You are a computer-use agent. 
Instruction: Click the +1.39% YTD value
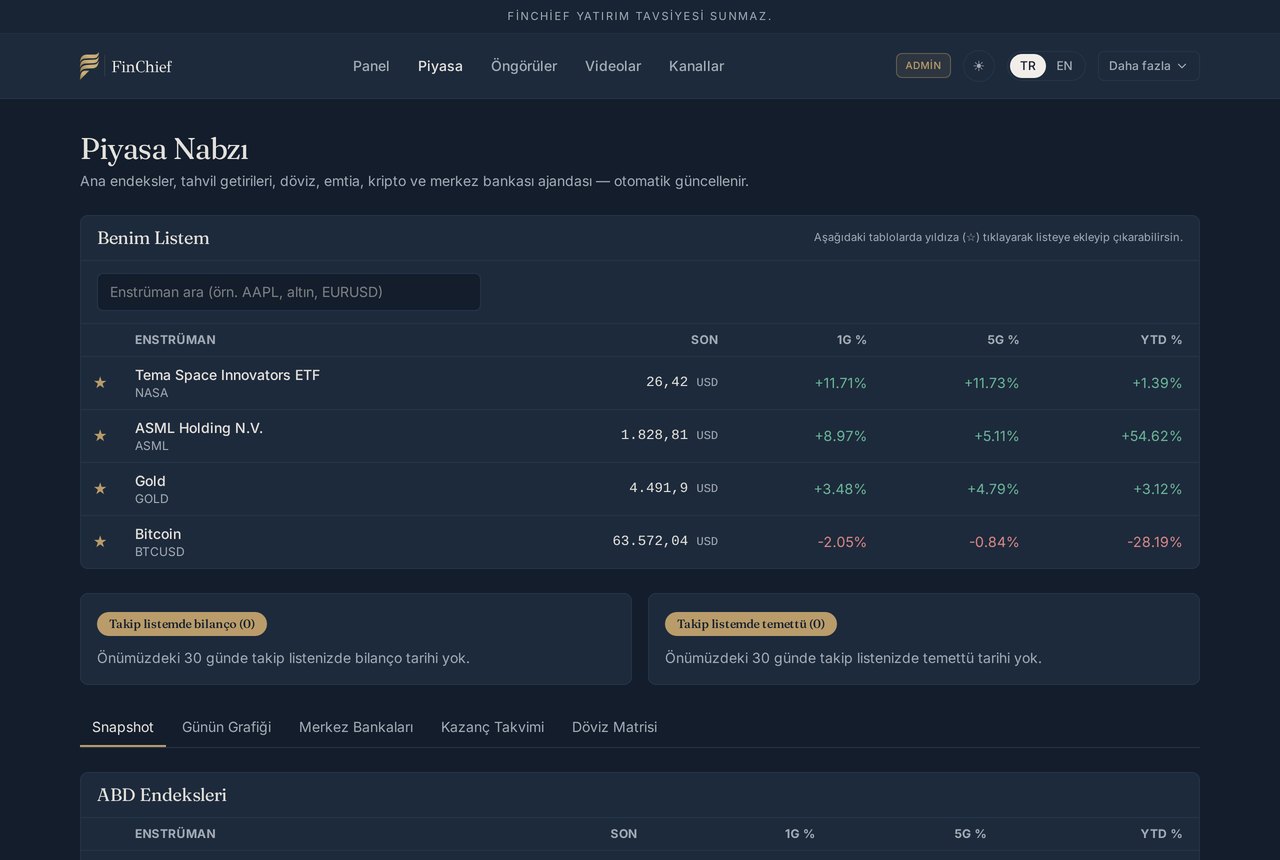[x=1157, y=383]
